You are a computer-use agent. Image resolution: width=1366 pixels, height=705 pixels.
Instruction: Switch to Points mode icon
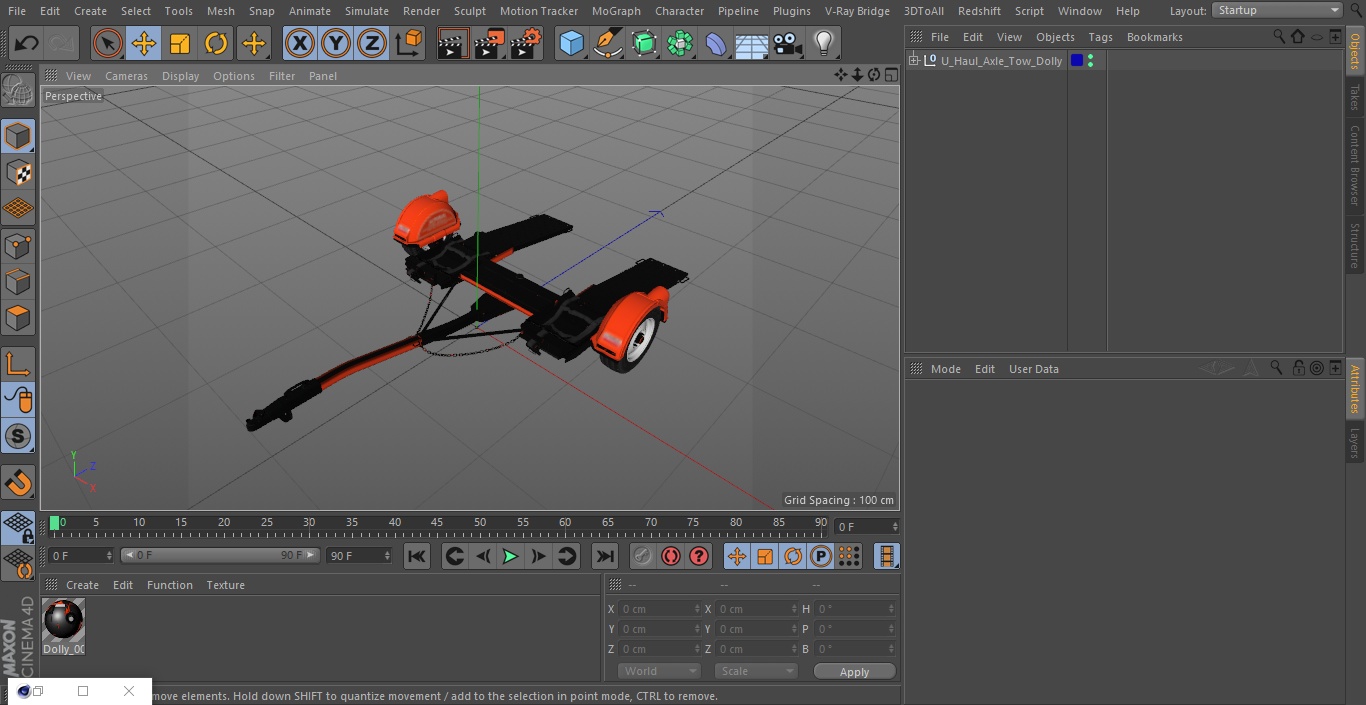(x=18, y=246)
